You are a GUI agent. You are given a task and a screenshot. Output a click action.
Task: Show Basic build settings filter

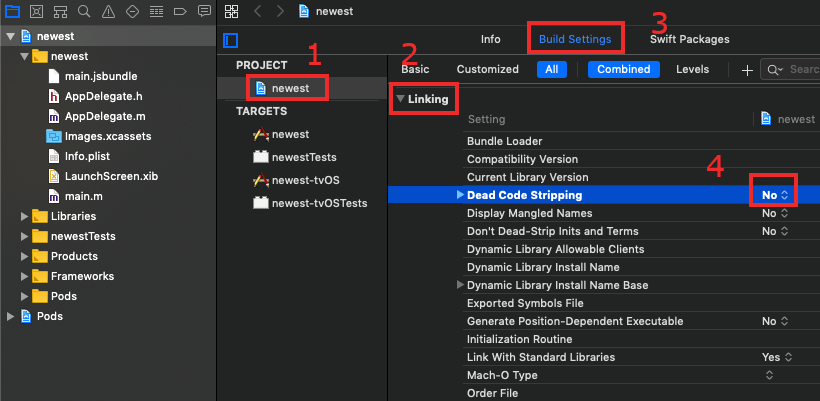point(415,70)
